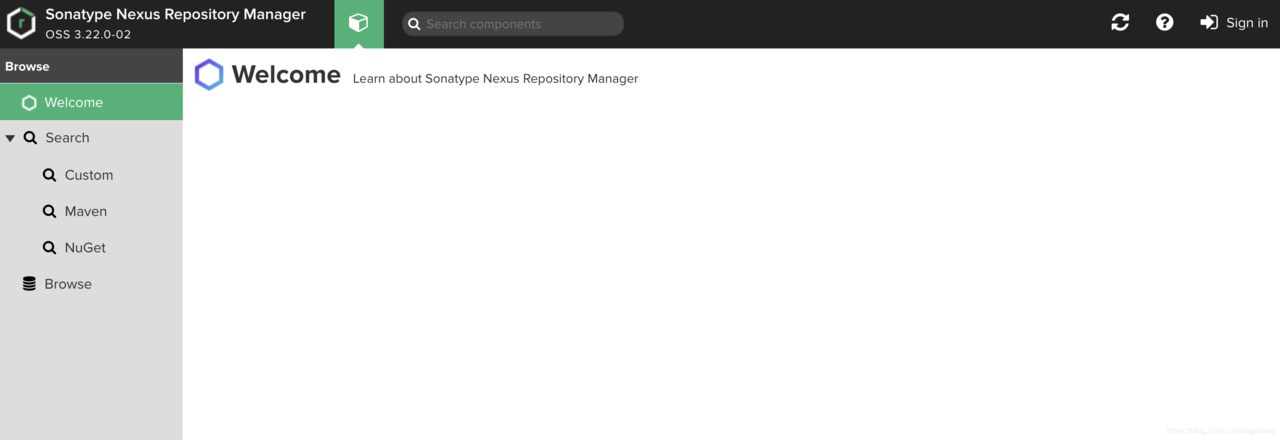
Task: Click the magnifier icon beside Custom
Action: click(49, 175)
